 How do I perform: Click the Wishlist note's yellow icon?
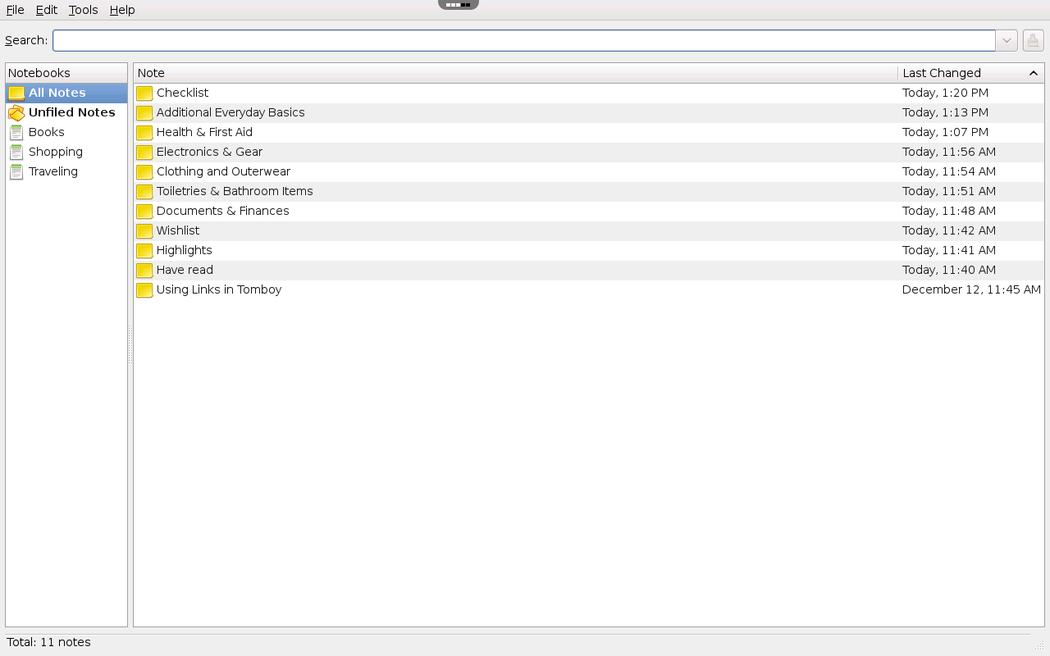[144, 231]
